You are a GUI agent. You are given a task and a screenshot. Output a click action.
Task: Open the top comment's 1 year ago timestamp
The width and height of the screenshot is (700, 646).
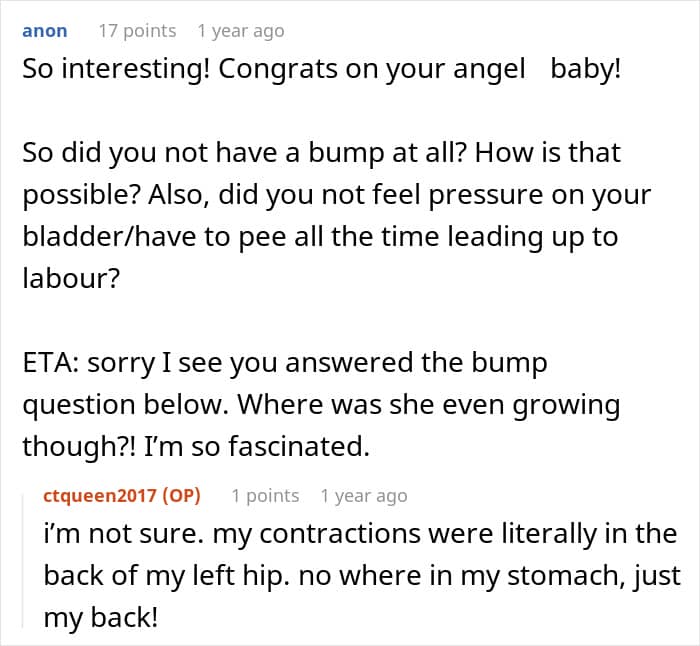[241, 31]
